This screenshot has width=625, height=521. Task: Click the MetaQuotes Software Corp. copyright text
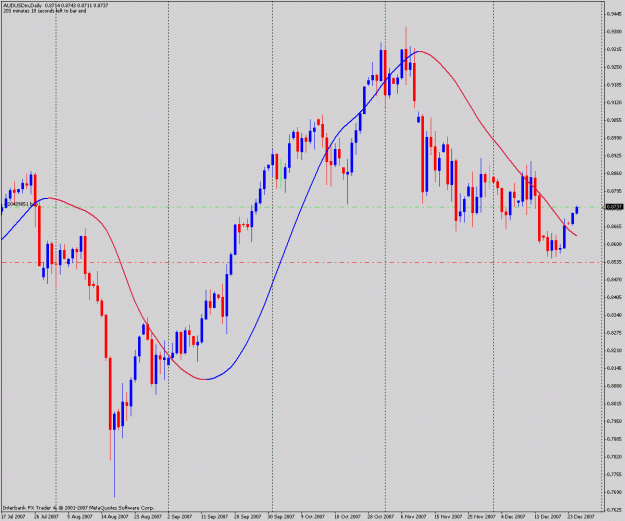click(x=78, y=508)
